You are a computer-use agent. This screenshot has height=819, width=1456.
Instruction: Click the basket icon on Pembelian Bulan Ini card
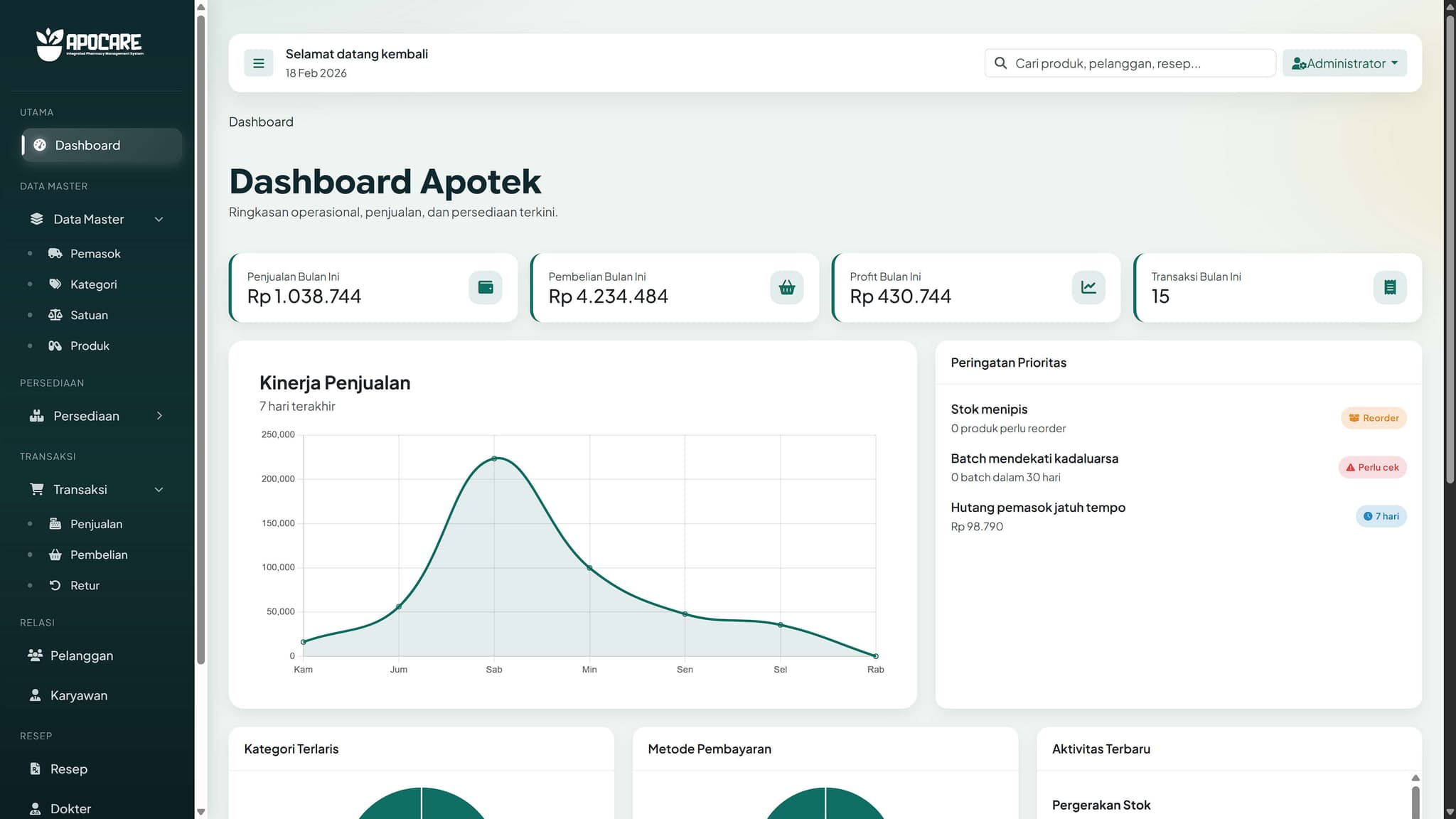[786, 287]
